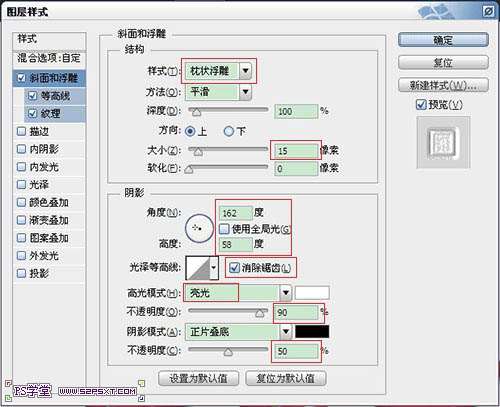Image resolution: width=500 pixels, height=407 pixels.
Task: Select the 等高线 sub-item label
Action: (x=55, y=96)
